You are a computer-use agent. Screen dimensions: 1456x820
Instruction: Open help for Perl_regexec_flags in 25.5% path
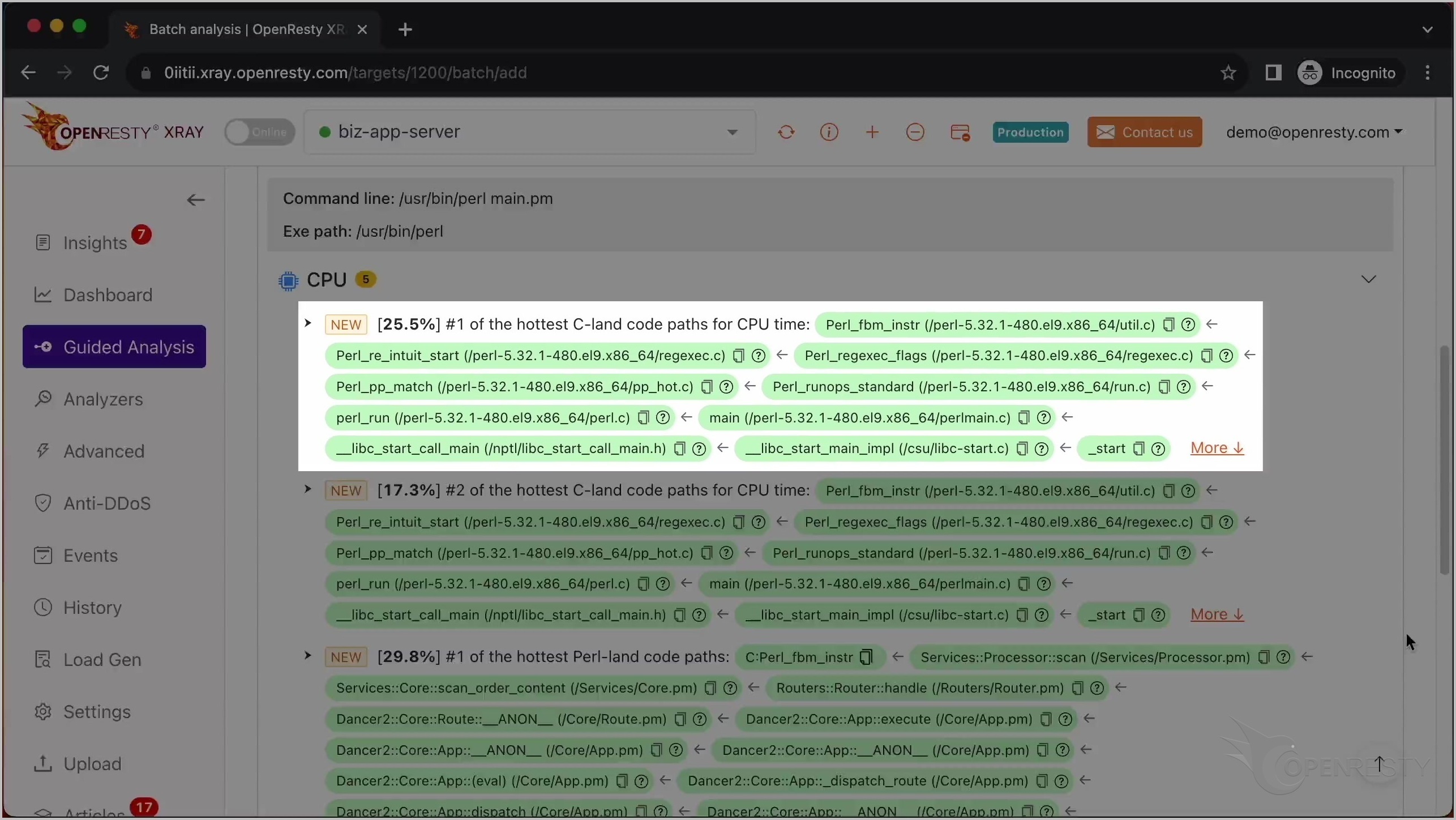(1226, 356)
